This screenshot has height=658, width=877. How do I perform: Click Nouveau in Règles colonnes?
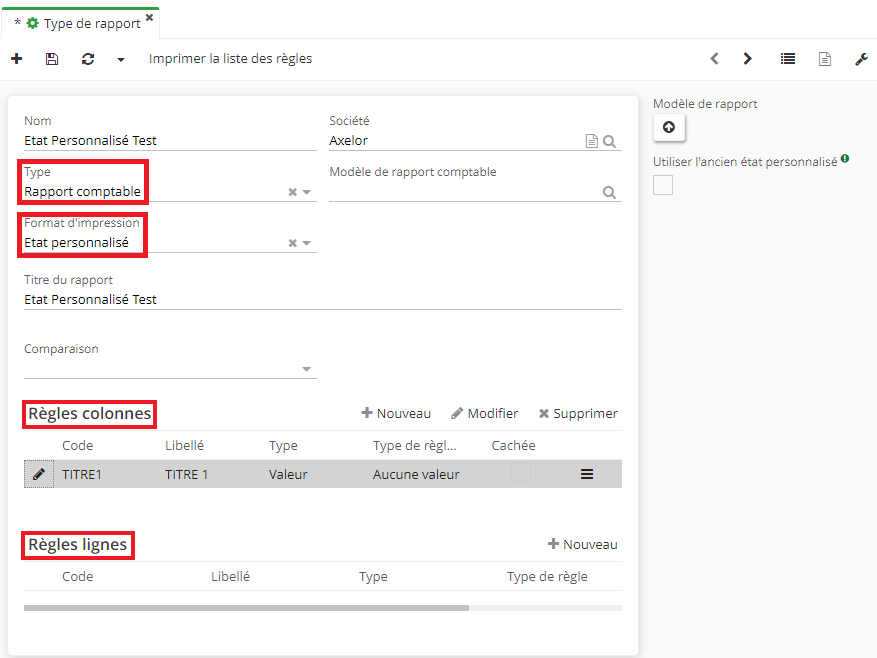point(396,413)
